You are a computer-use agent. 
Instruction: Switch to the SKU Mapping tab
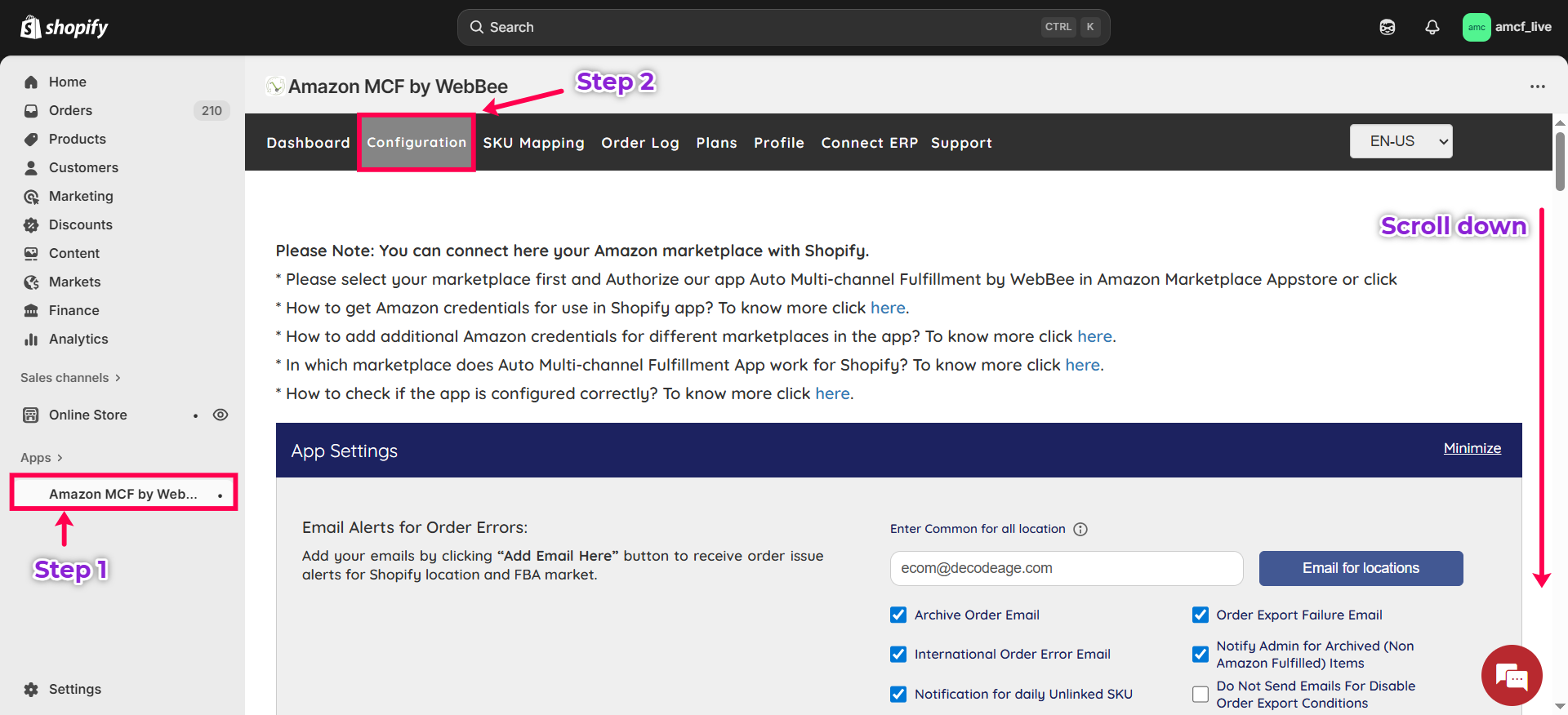[533, 143]
